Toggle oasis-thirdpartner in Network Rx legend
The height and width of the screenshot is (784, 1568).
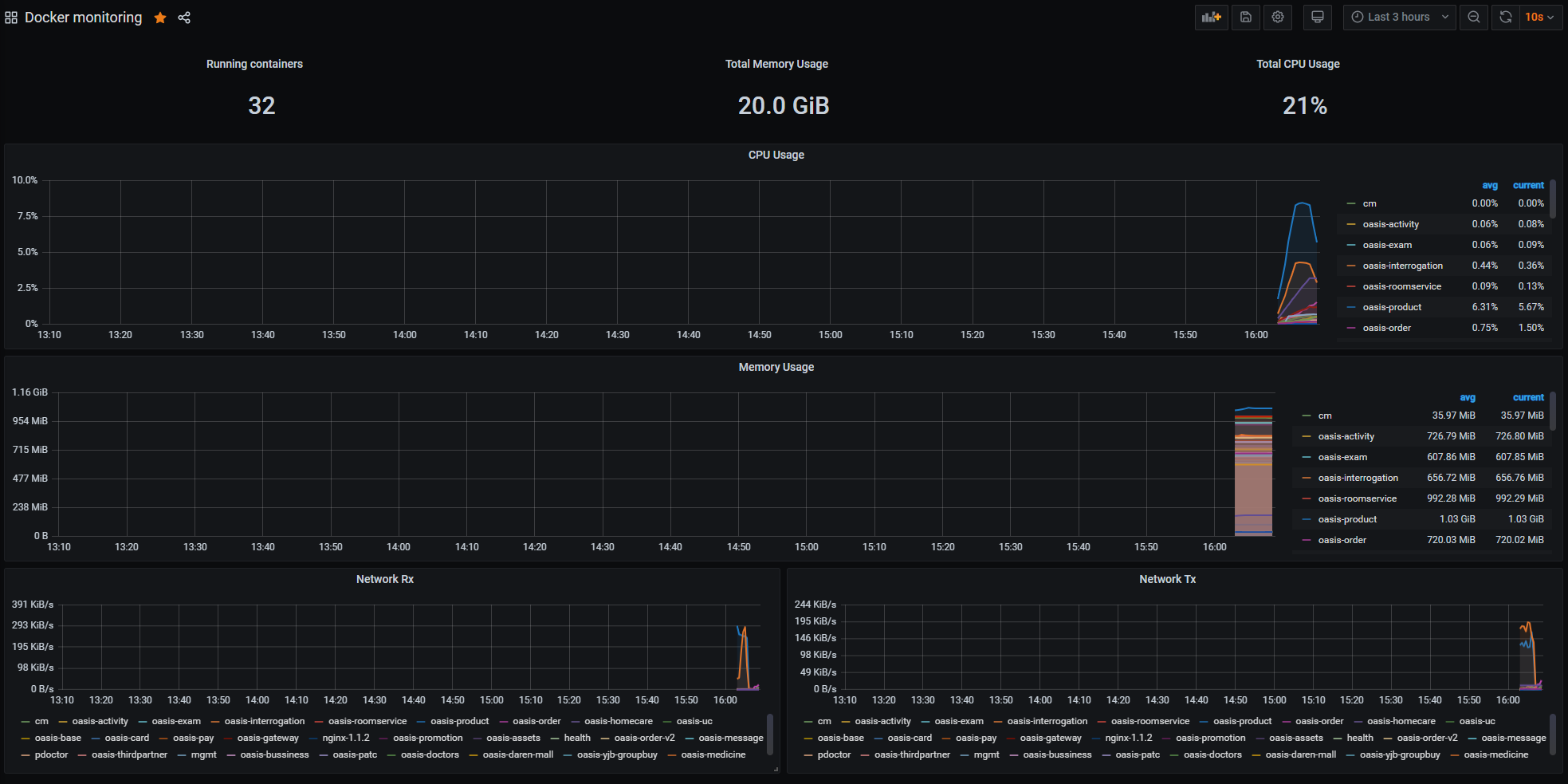129,754
